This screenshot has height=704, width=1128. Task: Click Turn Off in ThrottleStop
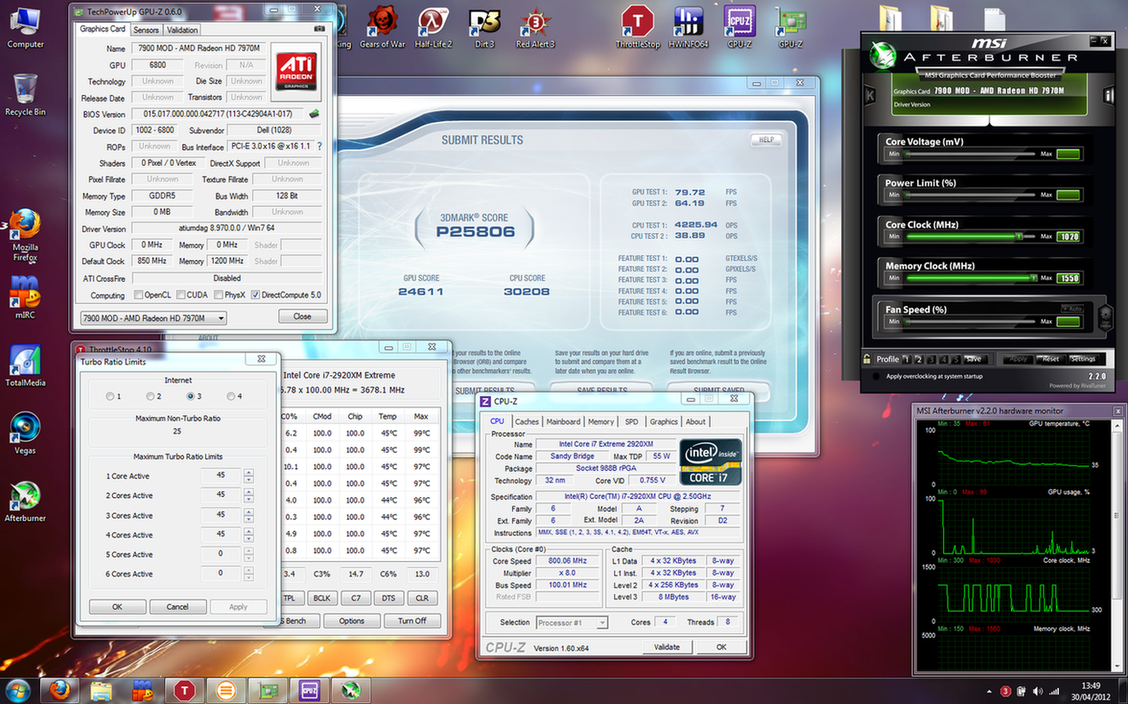coord(412,621)
